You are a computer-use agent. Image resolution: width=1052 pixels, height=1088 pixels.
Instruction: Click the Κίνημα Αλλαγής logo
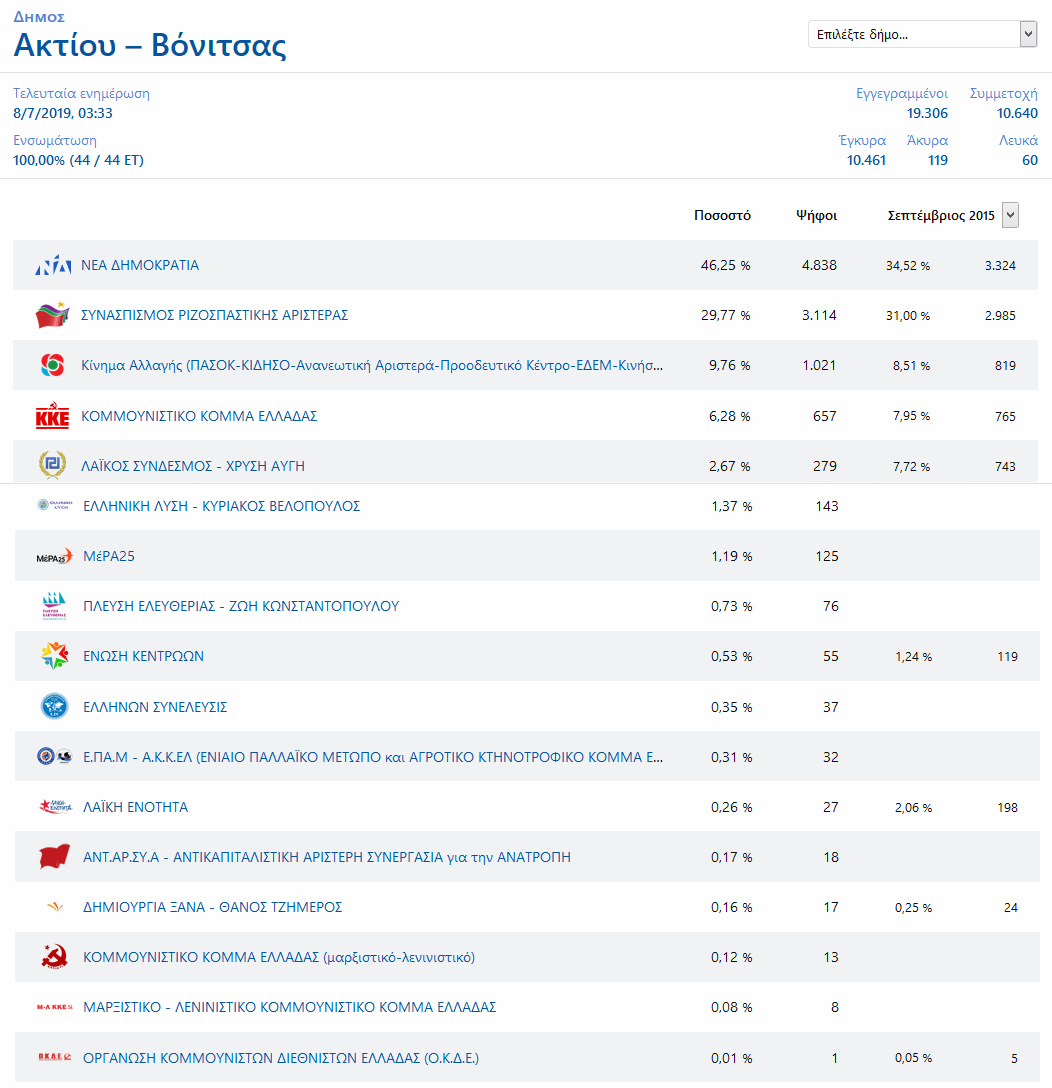[x=53, y=365]
